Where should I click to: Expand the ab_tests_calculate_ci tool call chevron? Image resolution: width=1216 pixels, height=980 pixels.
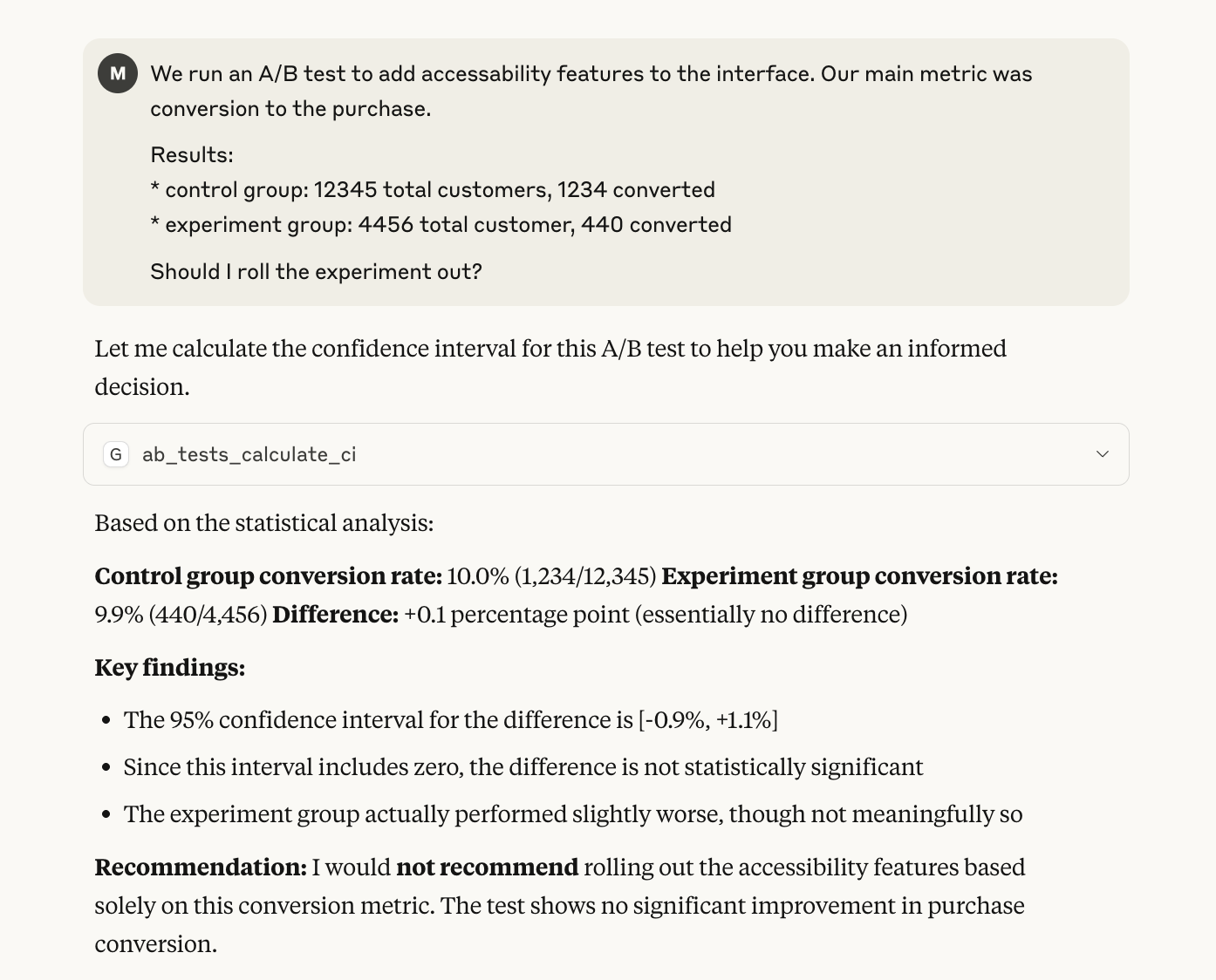pos(1103,454)
